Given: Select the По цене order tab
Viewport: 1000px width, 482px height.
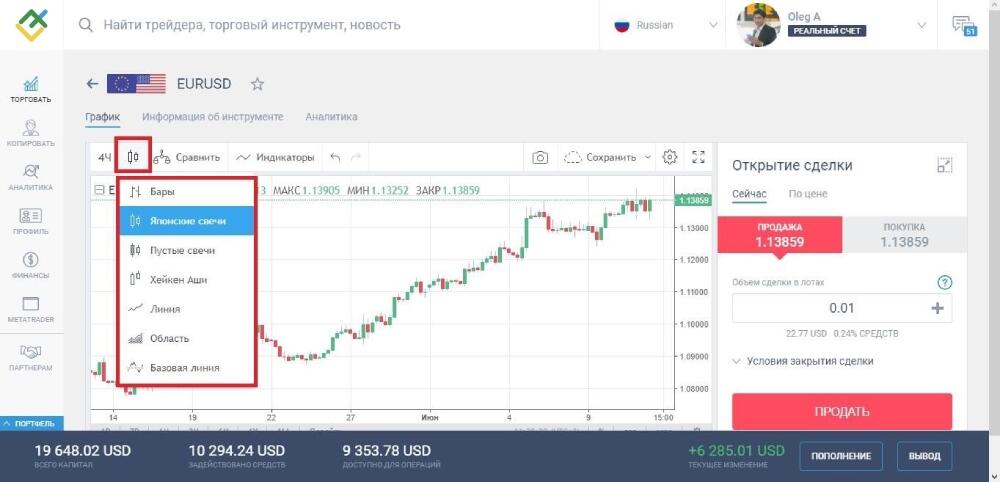Looking at the screenshot, I should click(x=807, y=194).
